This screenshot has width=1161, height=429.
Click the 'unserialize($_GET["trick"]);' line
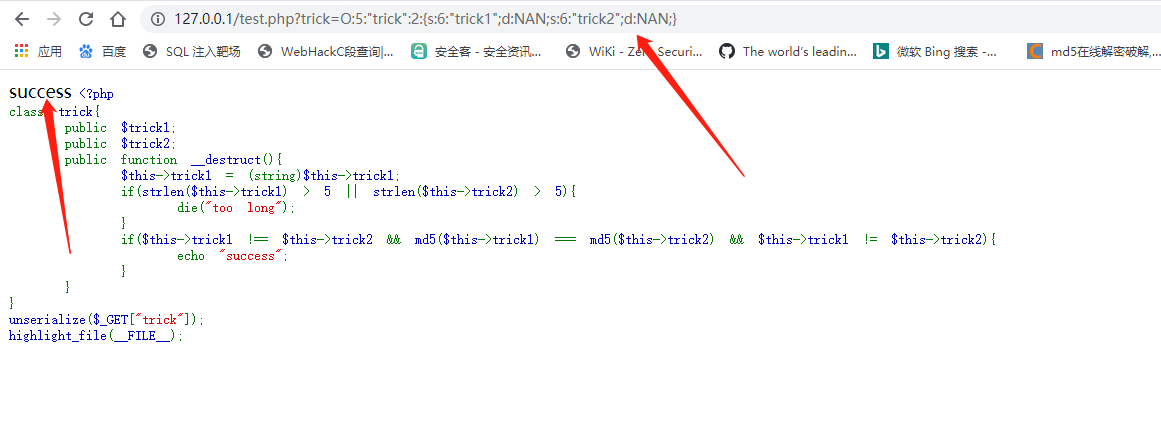tap(106, 320)
